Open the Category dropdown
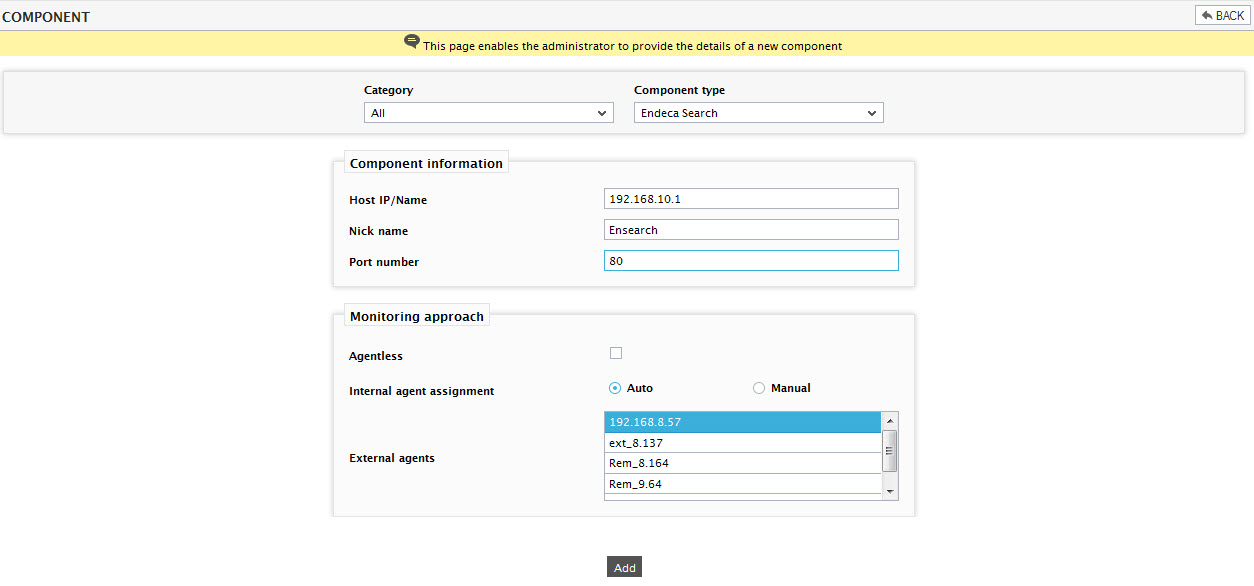Screen dimensions: 1254x586 pos(488,113)
